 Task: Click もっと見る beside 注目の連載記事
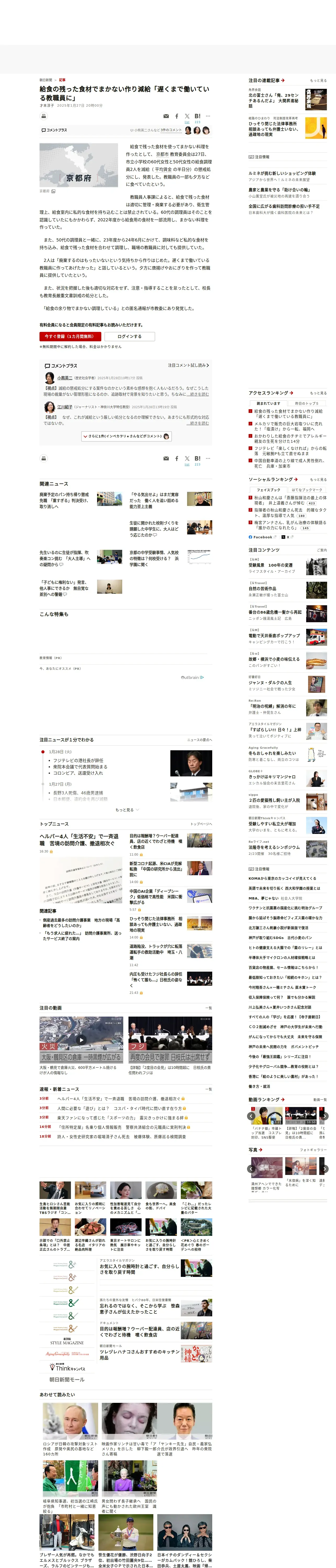318,80
